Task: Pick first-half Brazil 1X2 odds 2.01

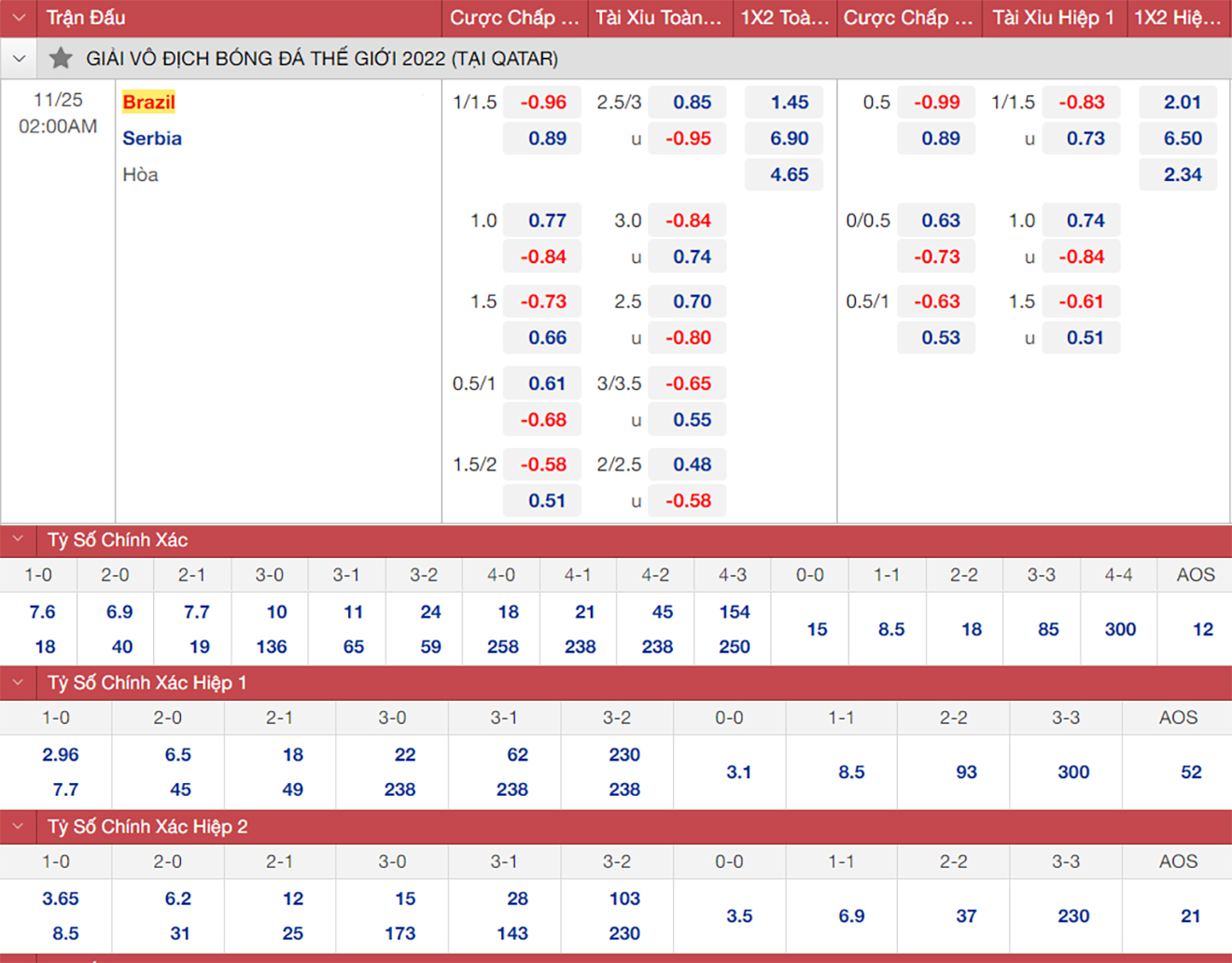Action: (x=1178, y=102)
